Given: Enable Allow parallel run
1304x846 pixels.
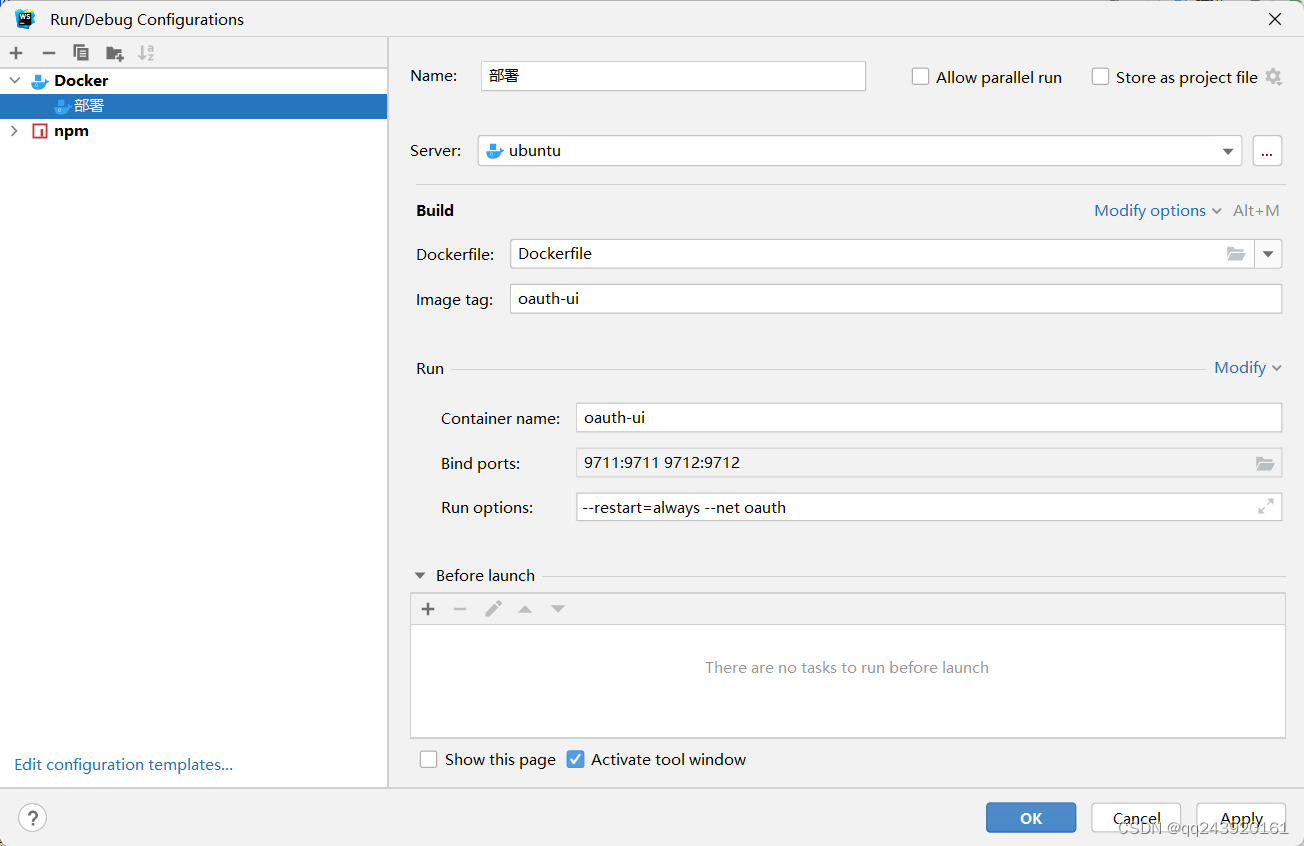Looking at the screenshot, I should pyautogui.click(x=920, y=77).
